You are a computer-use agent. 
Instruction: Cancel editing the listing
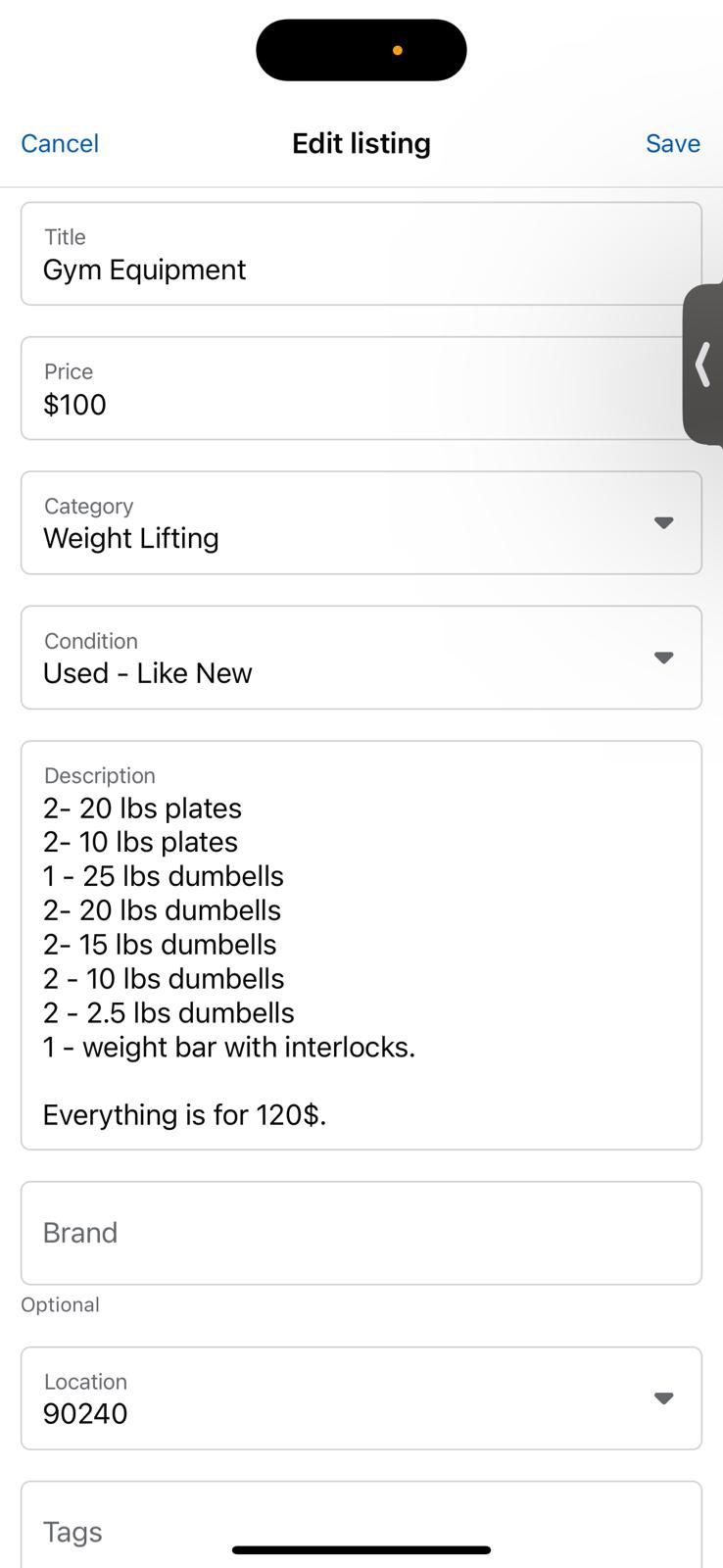pyautogui.click(x=60, y=143)
